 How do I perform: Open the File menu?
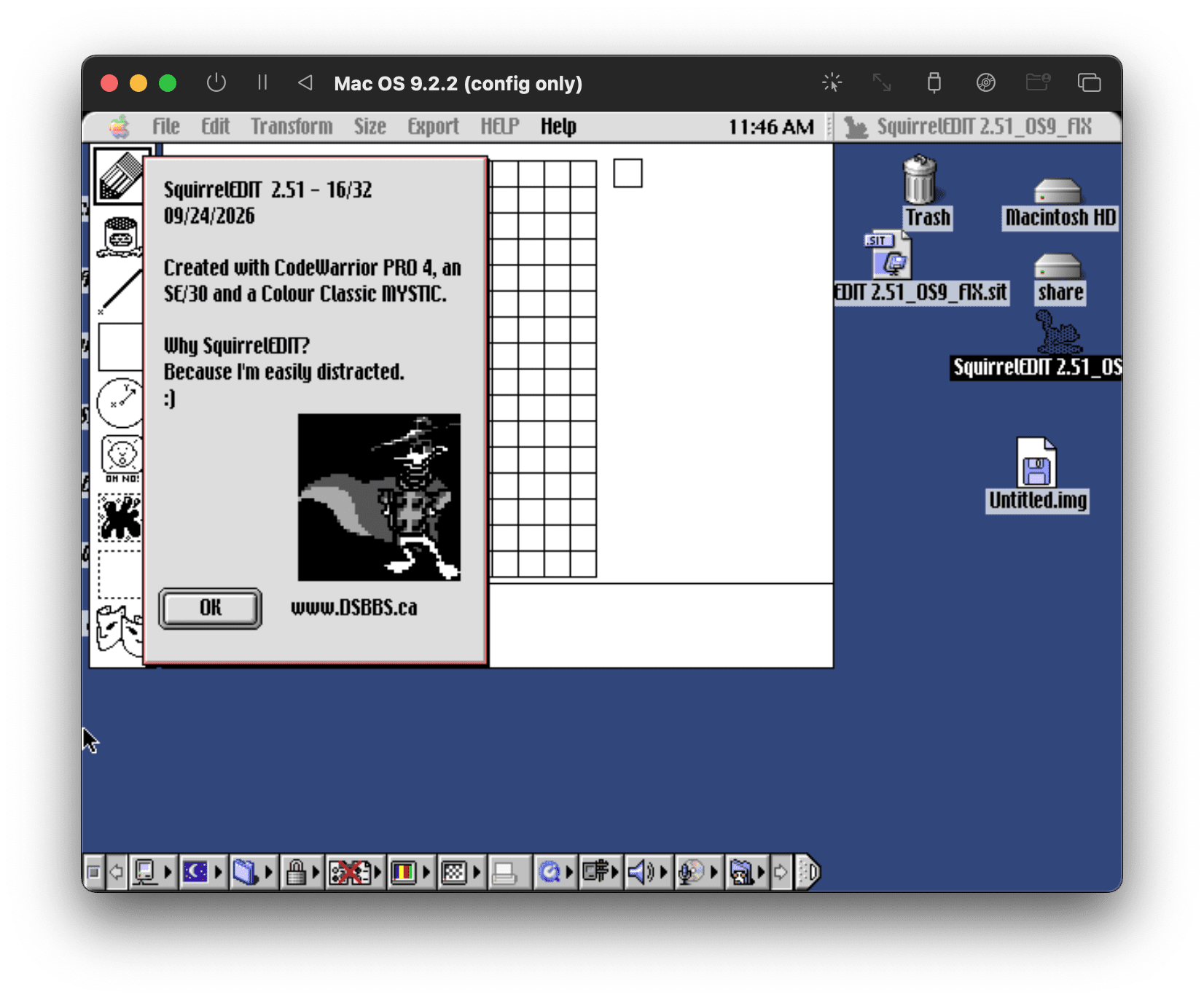tap(166, 127)
